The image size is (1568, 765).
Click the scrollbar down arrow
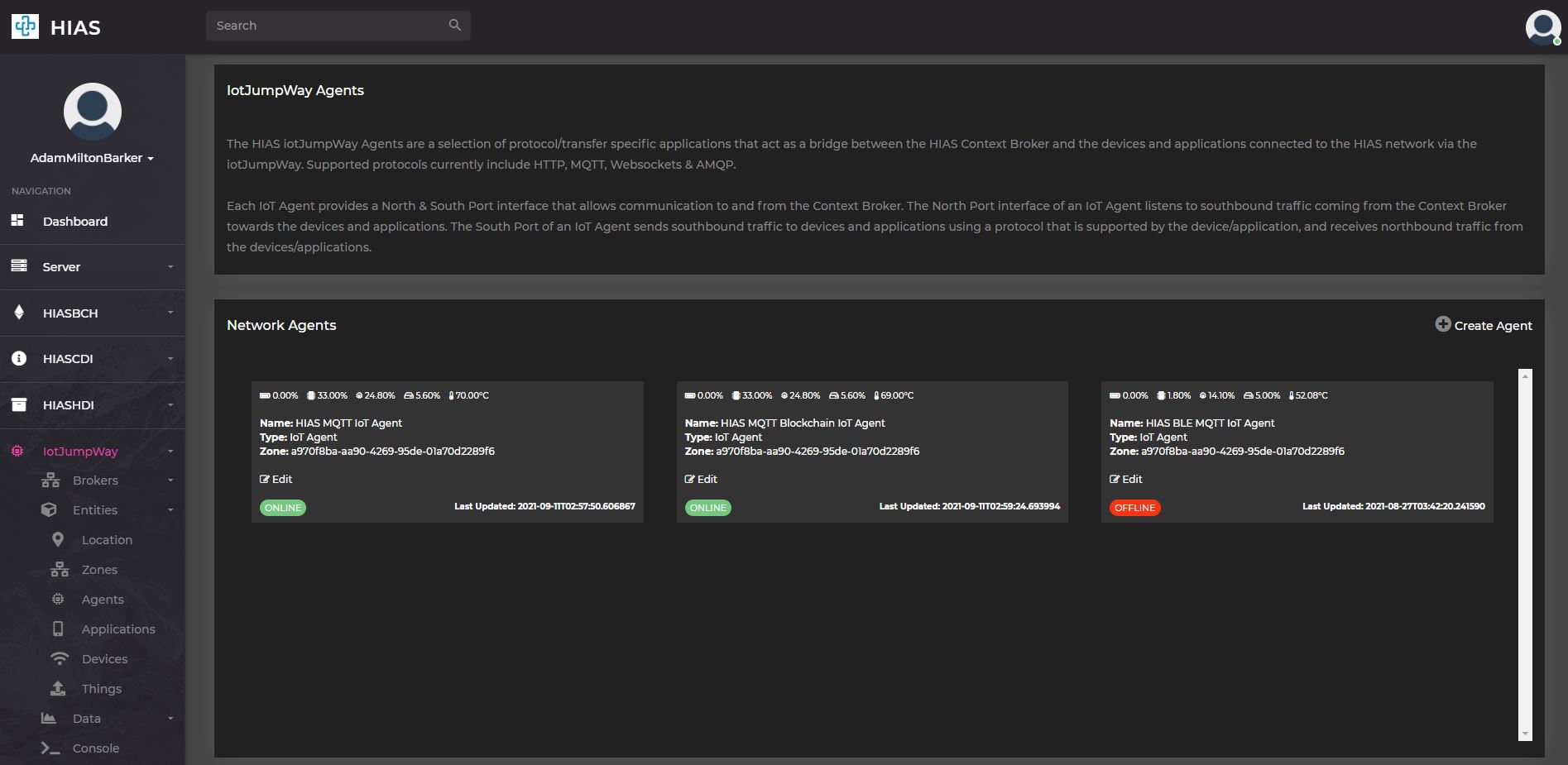click(1525, 734)
